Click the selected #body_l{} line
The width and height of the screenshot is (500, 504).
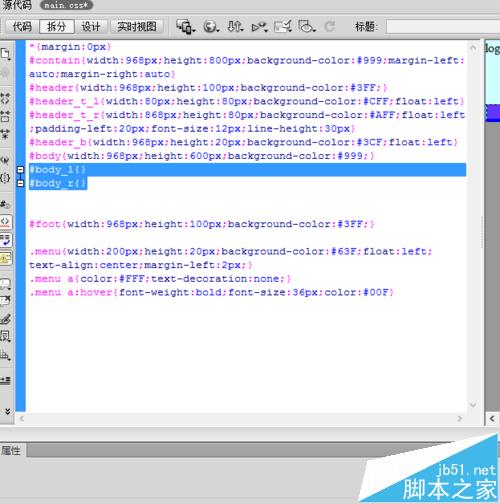247,170
